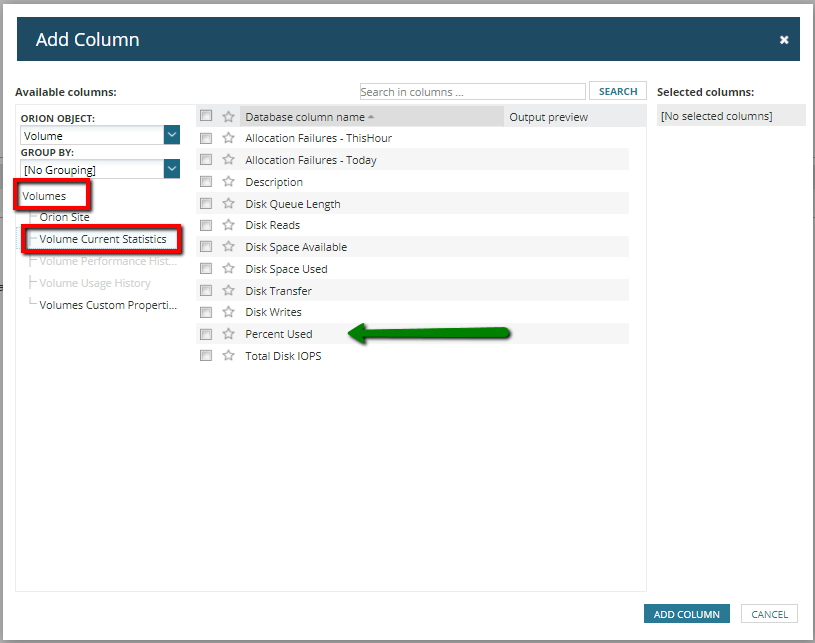Click the Search in columns field
815x643 pixels.
point(472,91)
